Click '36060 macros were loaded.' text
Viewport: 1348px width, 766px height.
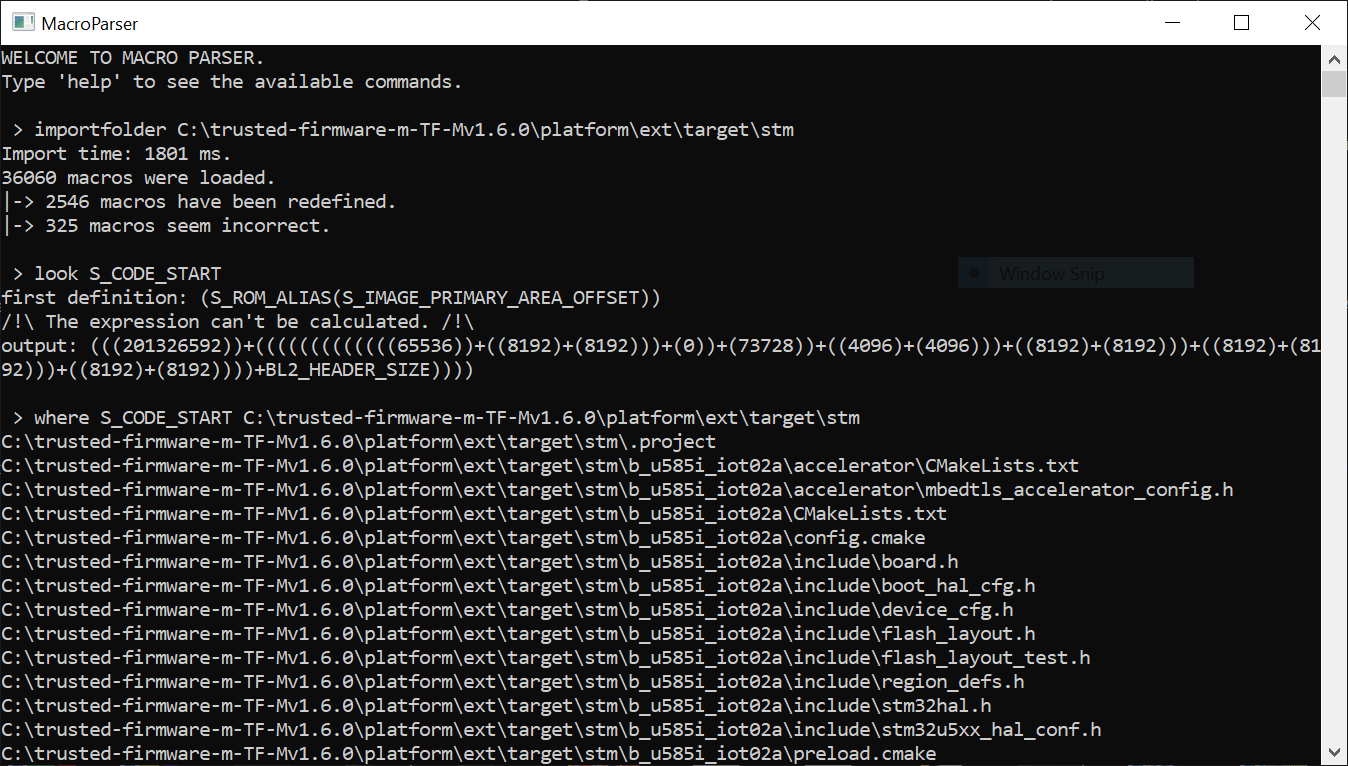[138, 178]
